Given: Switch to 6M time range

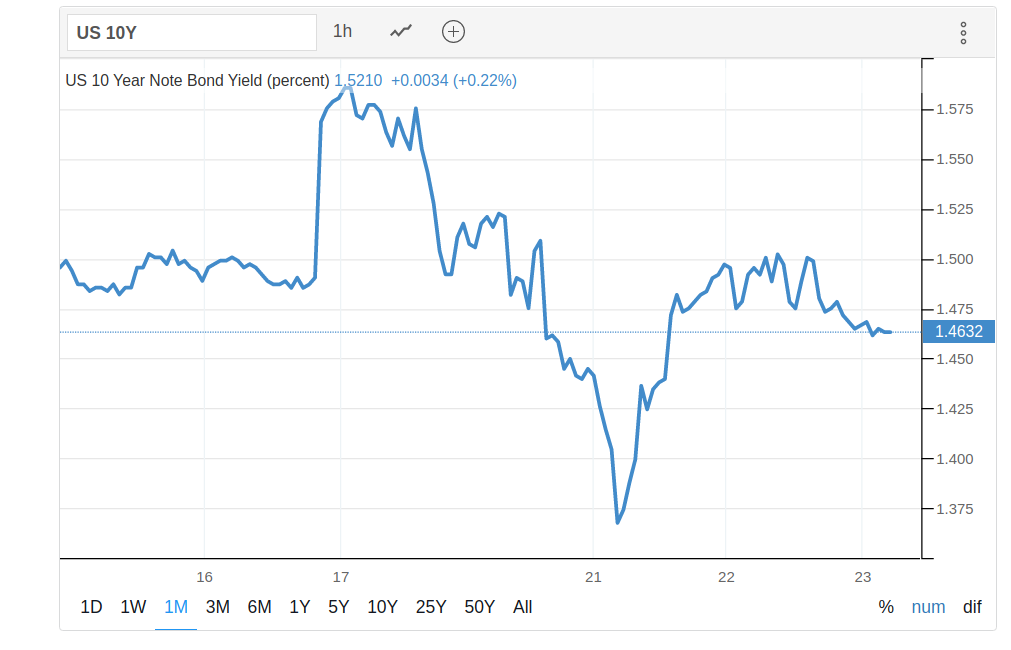Looking at the screenshot, I should click(x=259, y=607).
